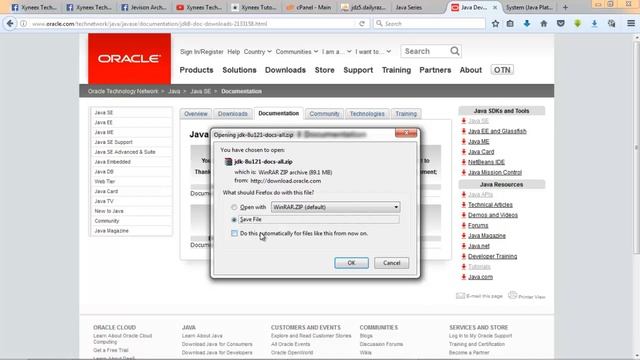640x360 pixels.
Task: Open a new browser tab with plus
Action: click(x=565, y=7)
